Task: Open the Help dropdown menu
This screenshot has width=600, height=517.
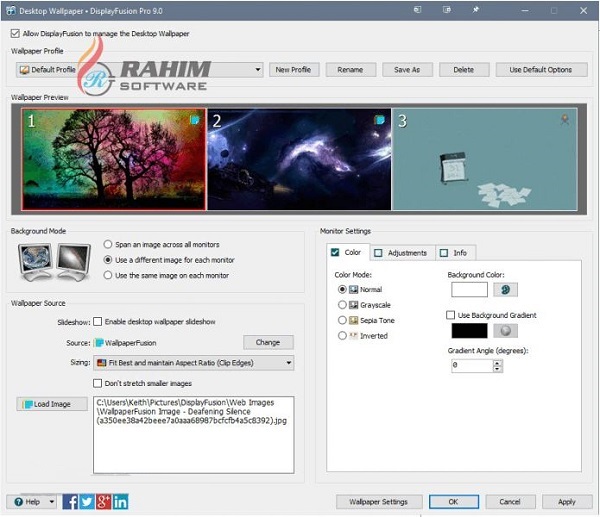Action: pos(31,501)
